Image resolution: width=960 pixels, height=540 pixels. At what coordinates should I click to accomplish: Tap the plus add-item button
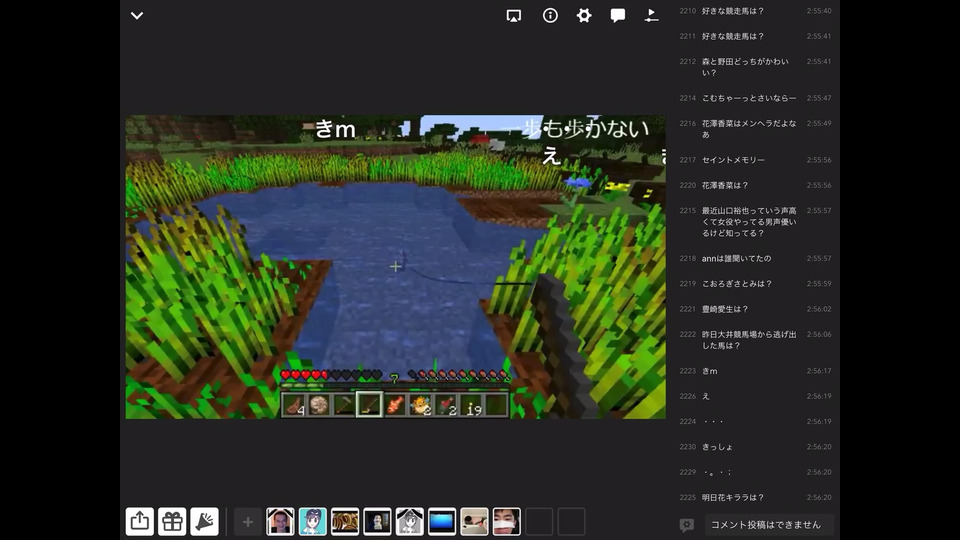click(x=247, y=522)
